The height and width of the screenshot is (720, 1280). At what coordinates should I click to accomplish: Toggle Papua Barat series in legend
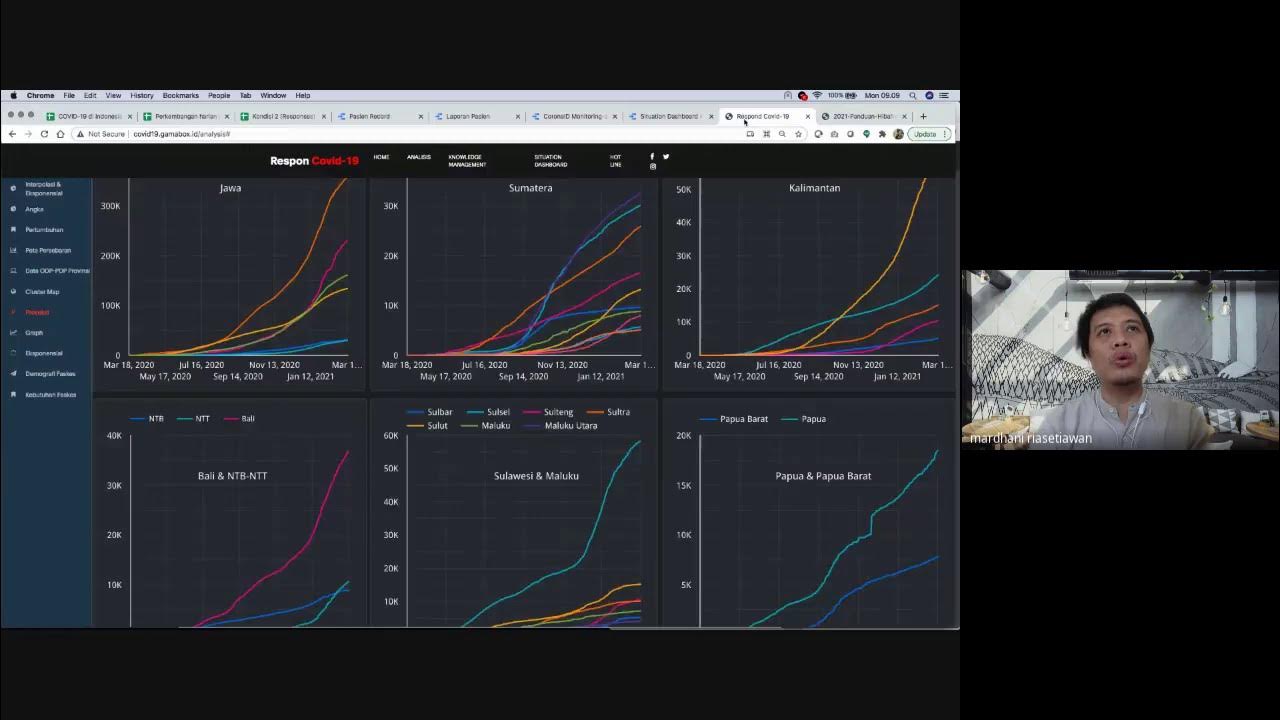click(734, 418)
